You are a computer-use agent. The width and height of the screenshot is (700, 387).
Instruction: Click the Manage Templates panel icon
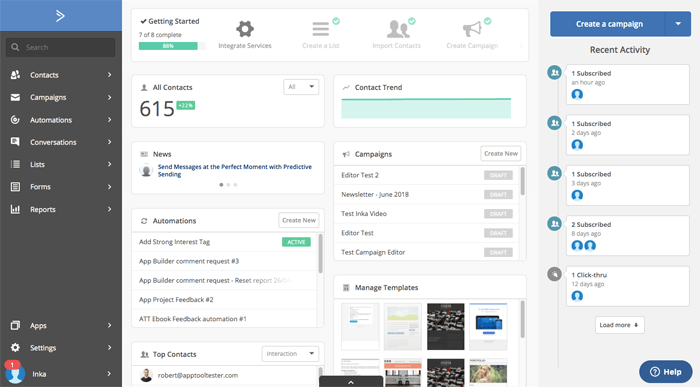[x=346, y=287]
